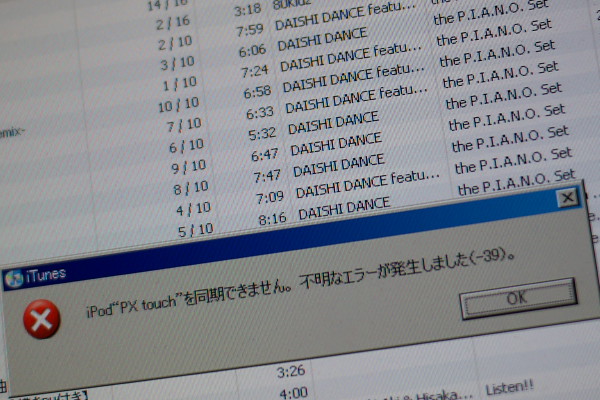Image resolution: width=600 pixels, height=400 pixels.
Task: Click the 5:32 duration cell
Action: 262,134
